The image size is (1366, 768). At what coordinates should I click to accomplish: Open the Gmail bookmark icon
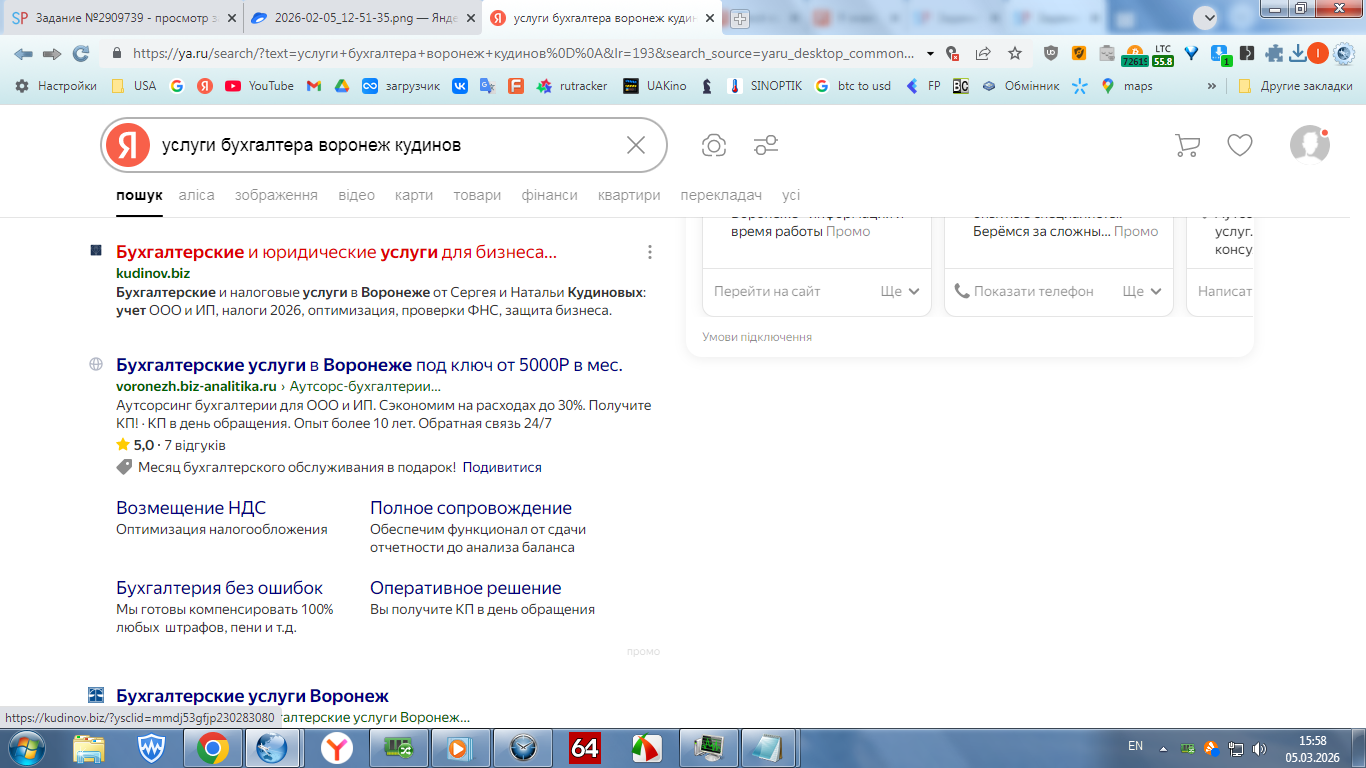(313, 86)
